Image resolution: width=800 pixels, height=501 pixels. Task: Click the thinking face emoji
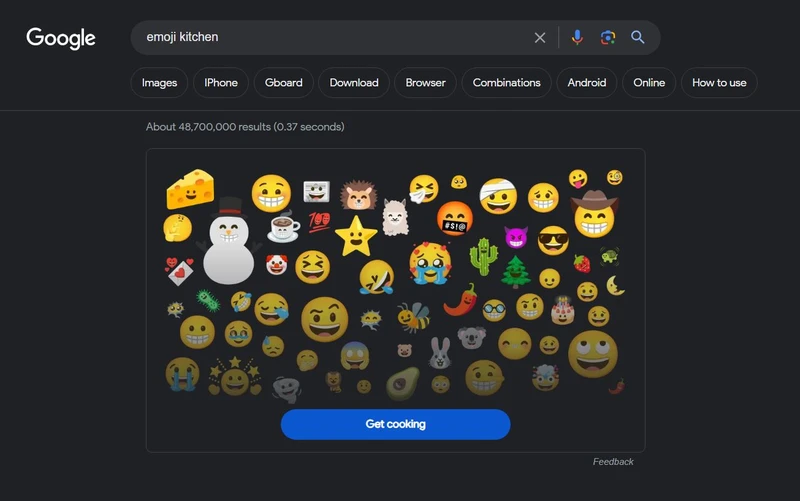(x=178, y=228)
